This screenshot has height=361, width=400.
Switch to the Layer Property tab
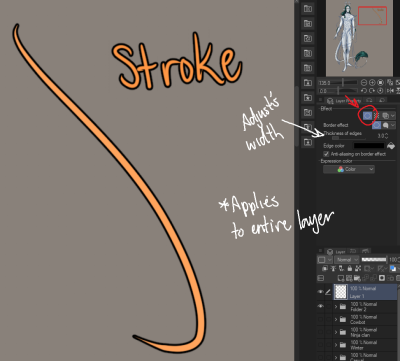click(x=343, y=100)
